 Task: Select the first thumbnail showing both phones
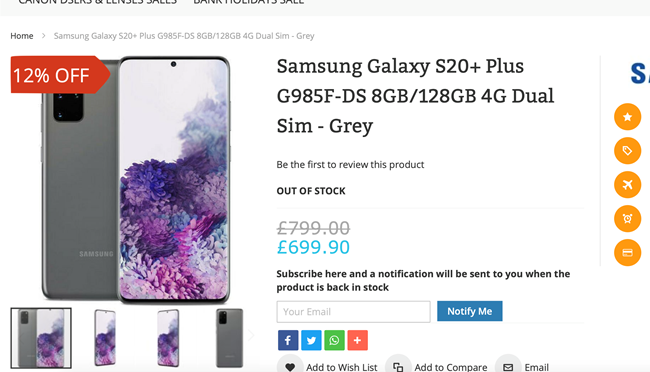41,338
